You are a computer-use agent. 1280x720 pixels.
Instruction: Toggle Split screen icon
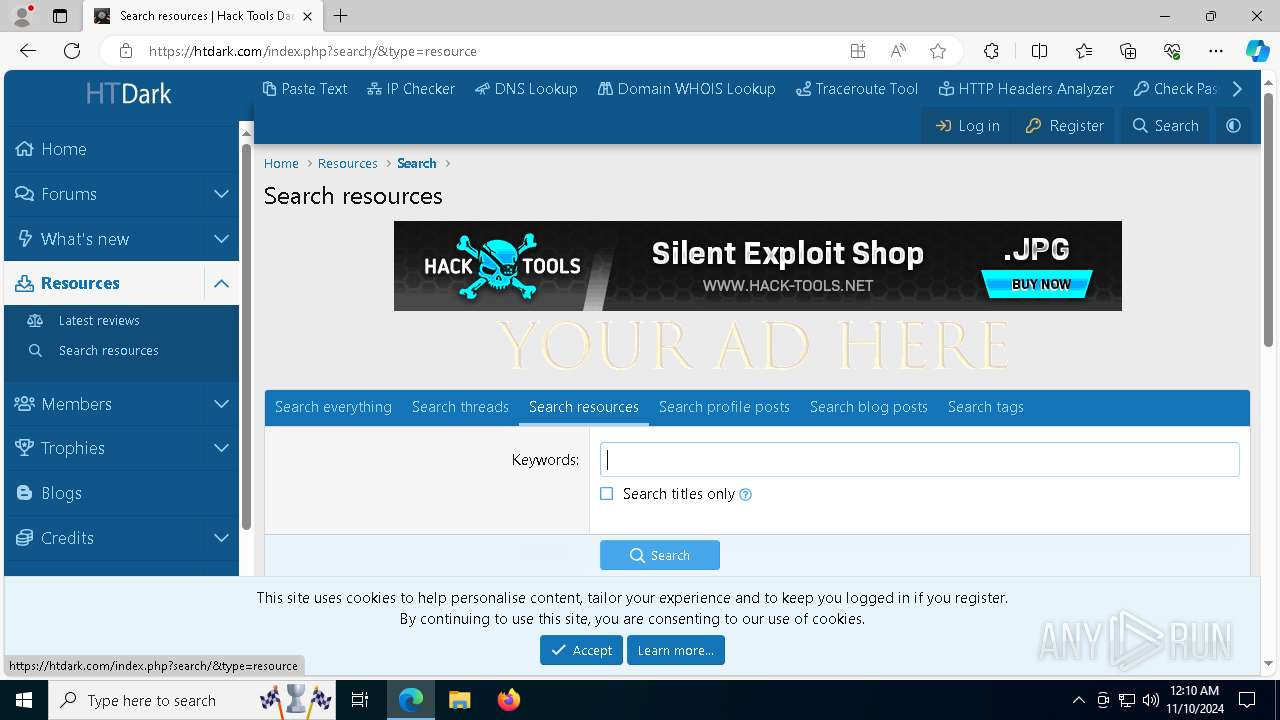coord(1039,51)
